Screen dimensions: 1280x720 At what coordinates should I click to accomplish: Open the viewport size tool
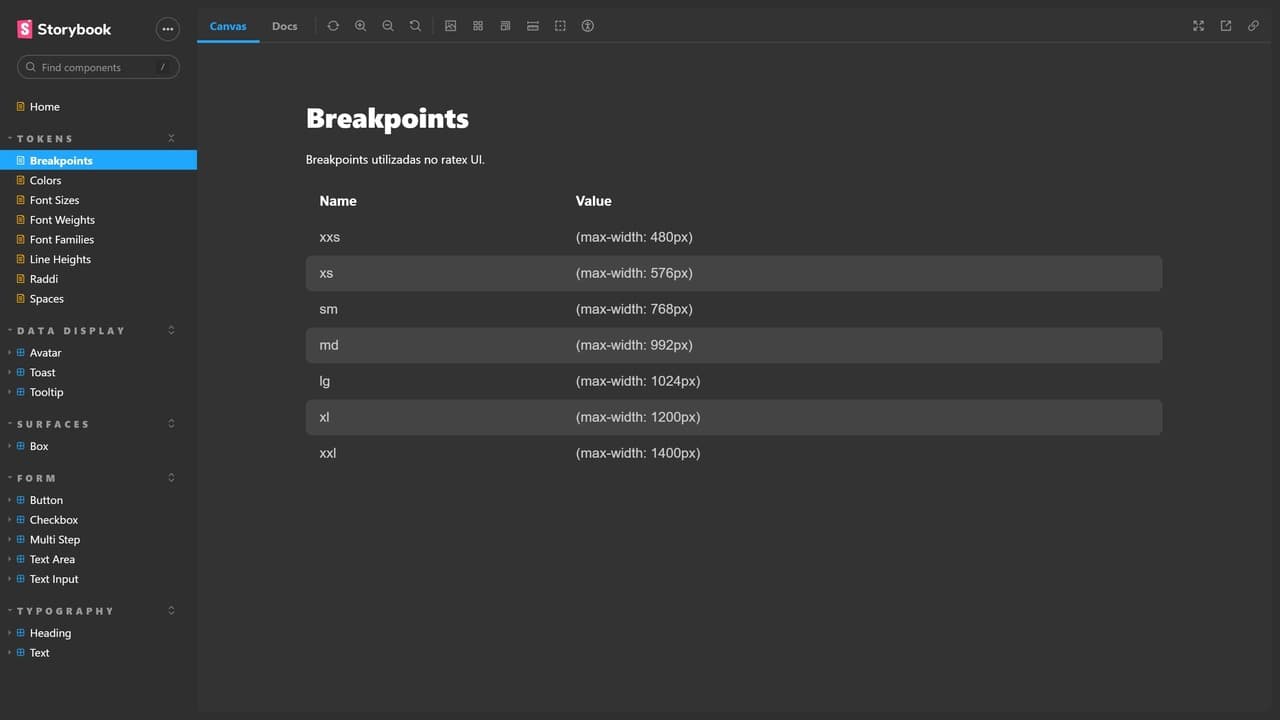point(506,26)
